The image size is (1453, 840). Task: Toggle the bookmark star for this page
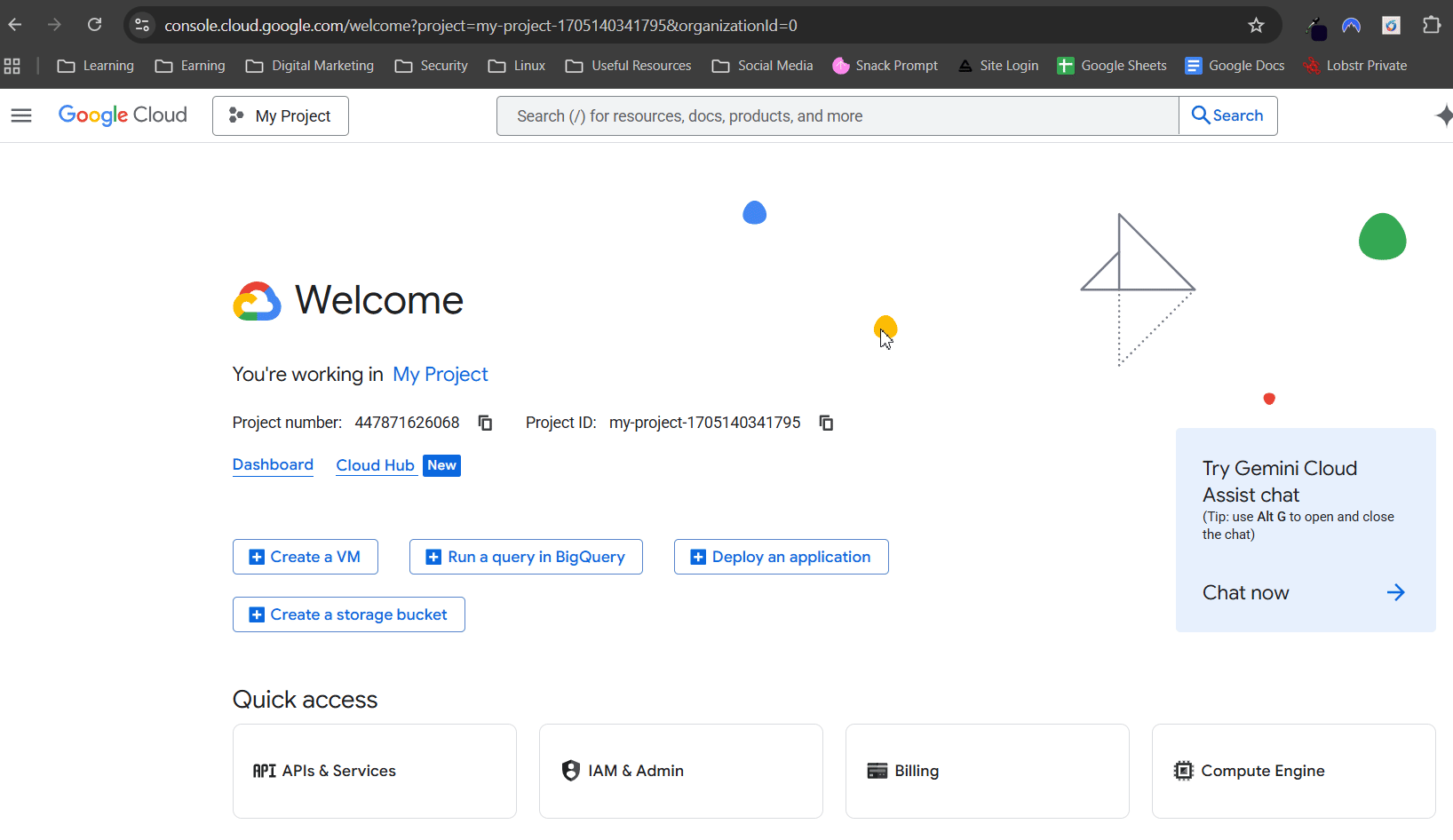tap(1256, 25)
